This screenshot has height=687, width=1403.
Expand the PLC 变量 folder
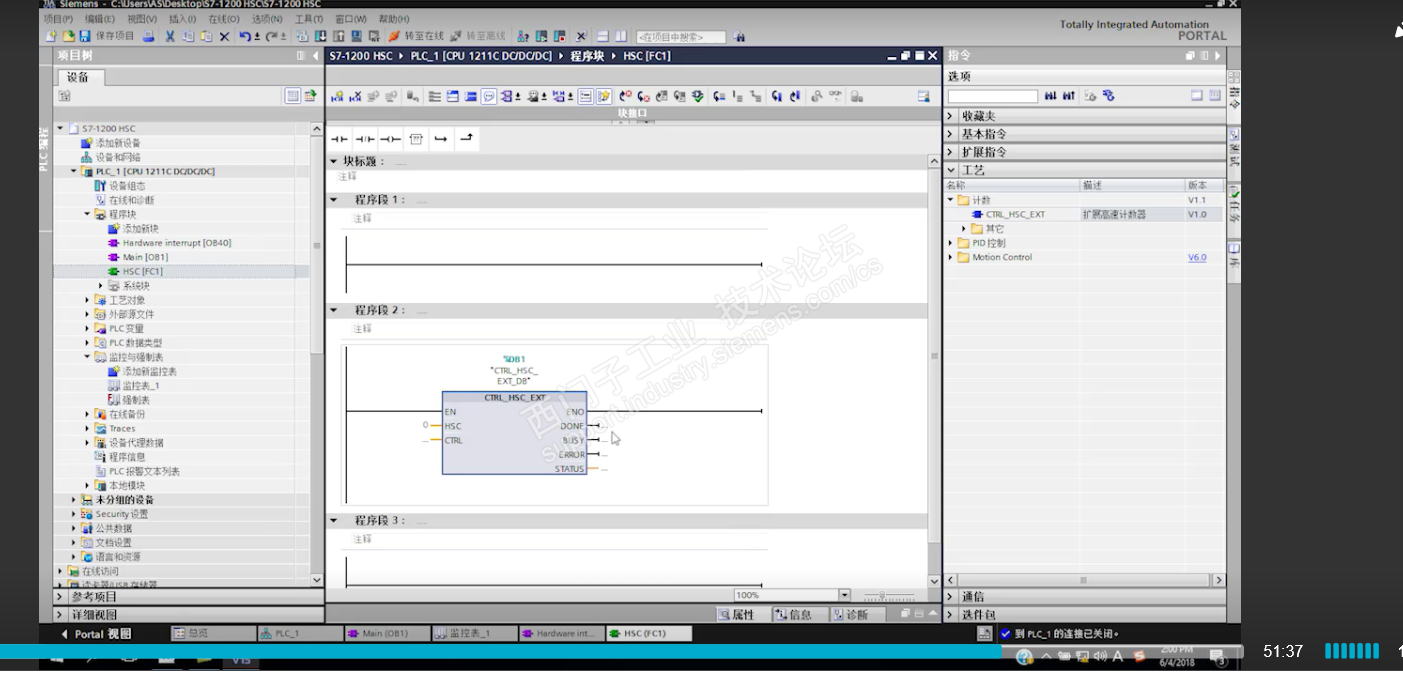[88, 328]
